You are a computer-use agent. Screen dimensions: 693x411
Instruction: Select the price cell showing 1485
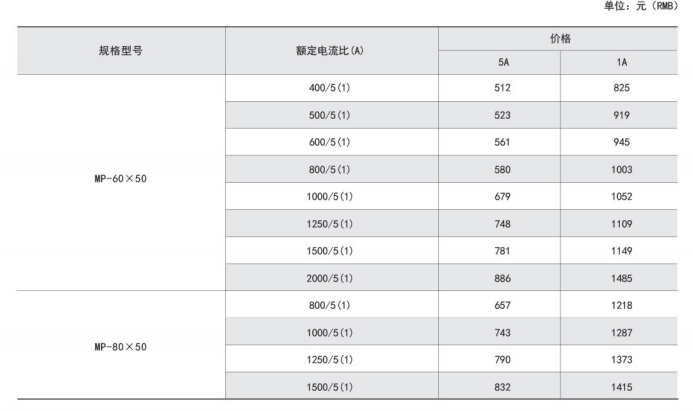click(x=622, y=277)
